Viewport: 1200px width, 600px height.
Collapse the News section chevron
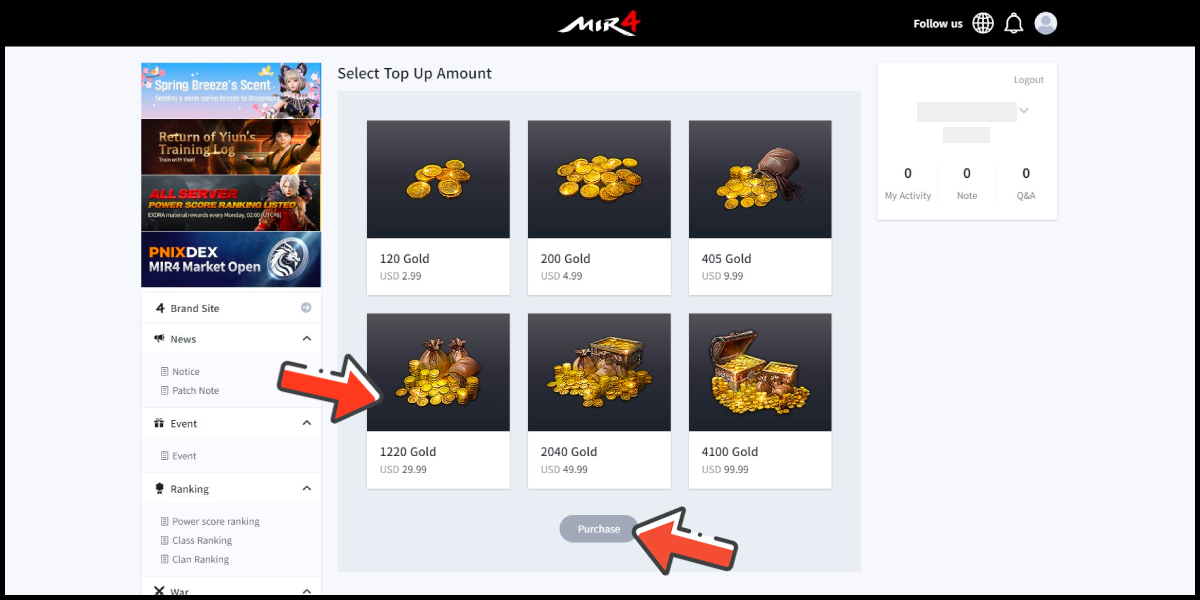click(307, 339)
